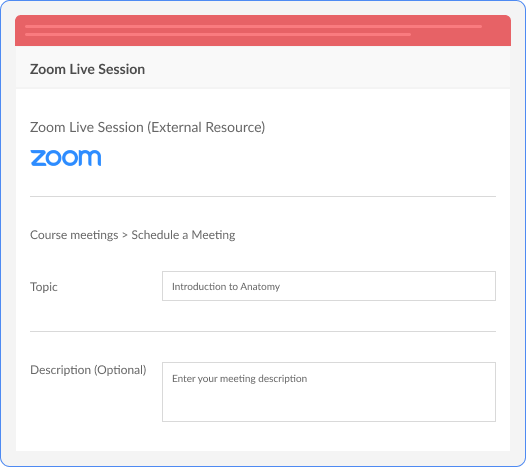Click the red alert banner

pos(263,31)
